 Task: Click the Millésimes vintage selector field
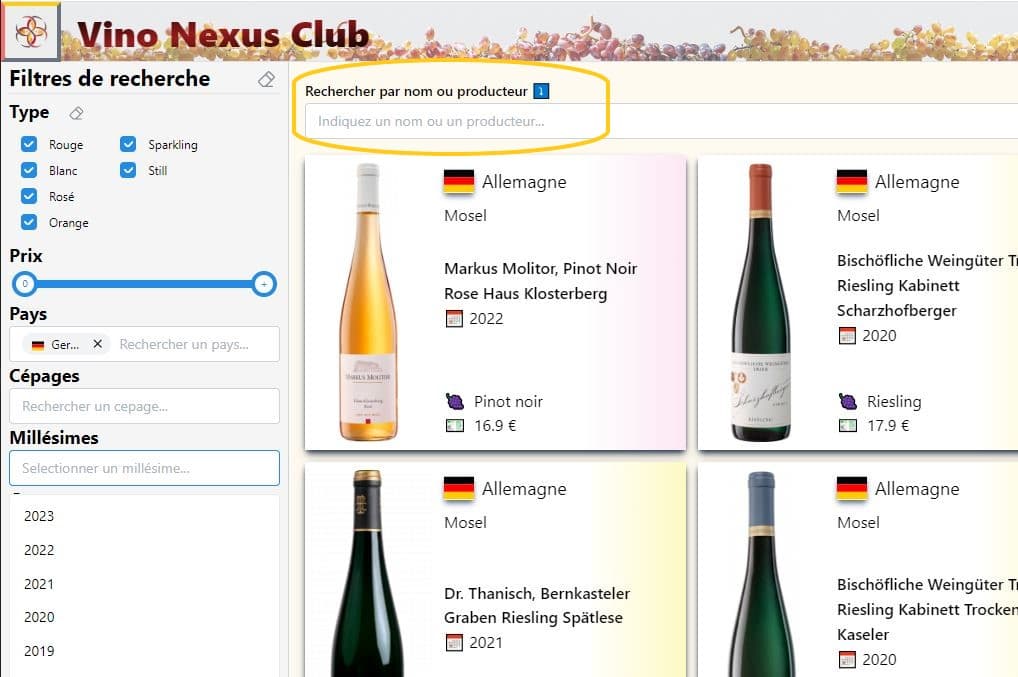(x=144, y=468)
